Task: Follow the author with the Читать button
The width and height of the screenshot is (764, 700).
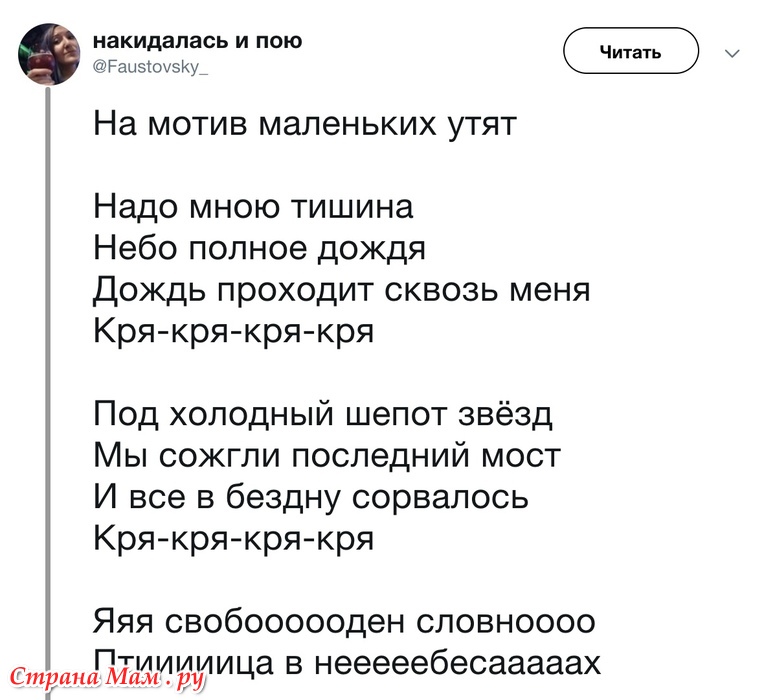Action: 631,51
